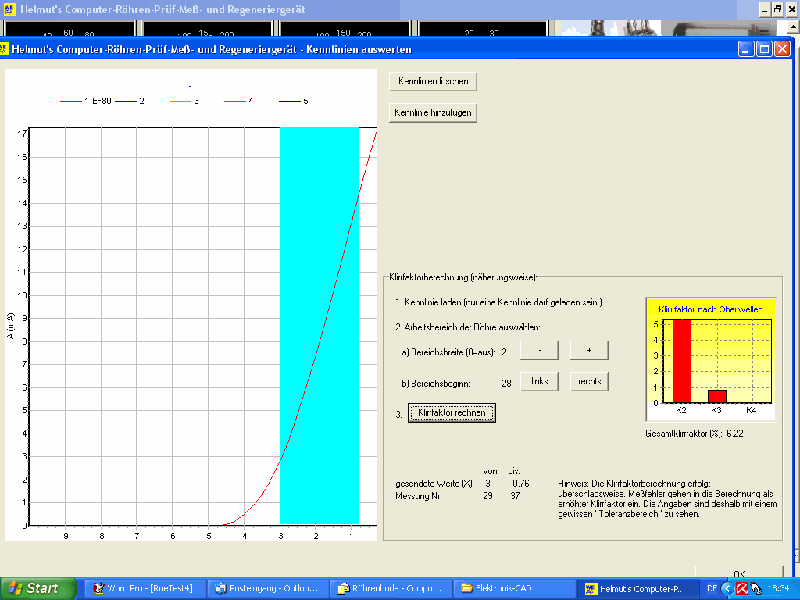
Task: Click 'Klirrfaktor rechnen' to calculate distortion
Action: tap(451, 412)
